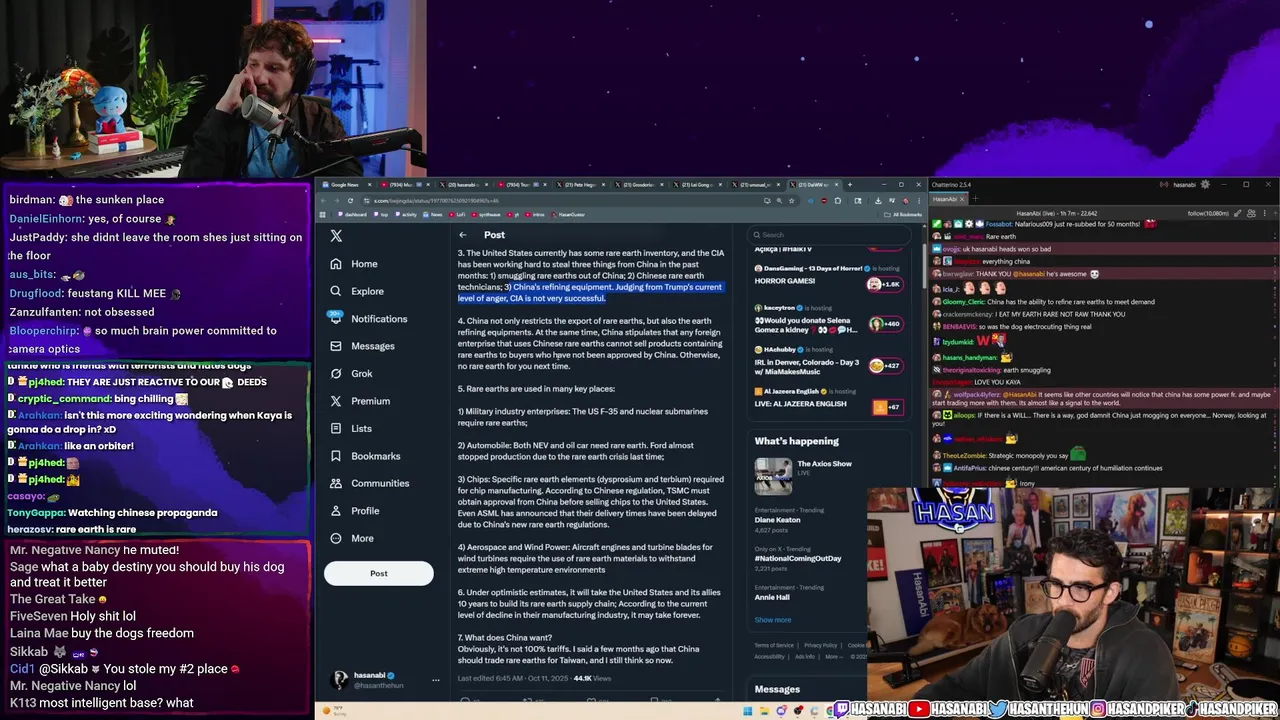Open Chatterino split three-dot menu
This screenshot has width=1280, height=720.
click(x=1265, y=213)
